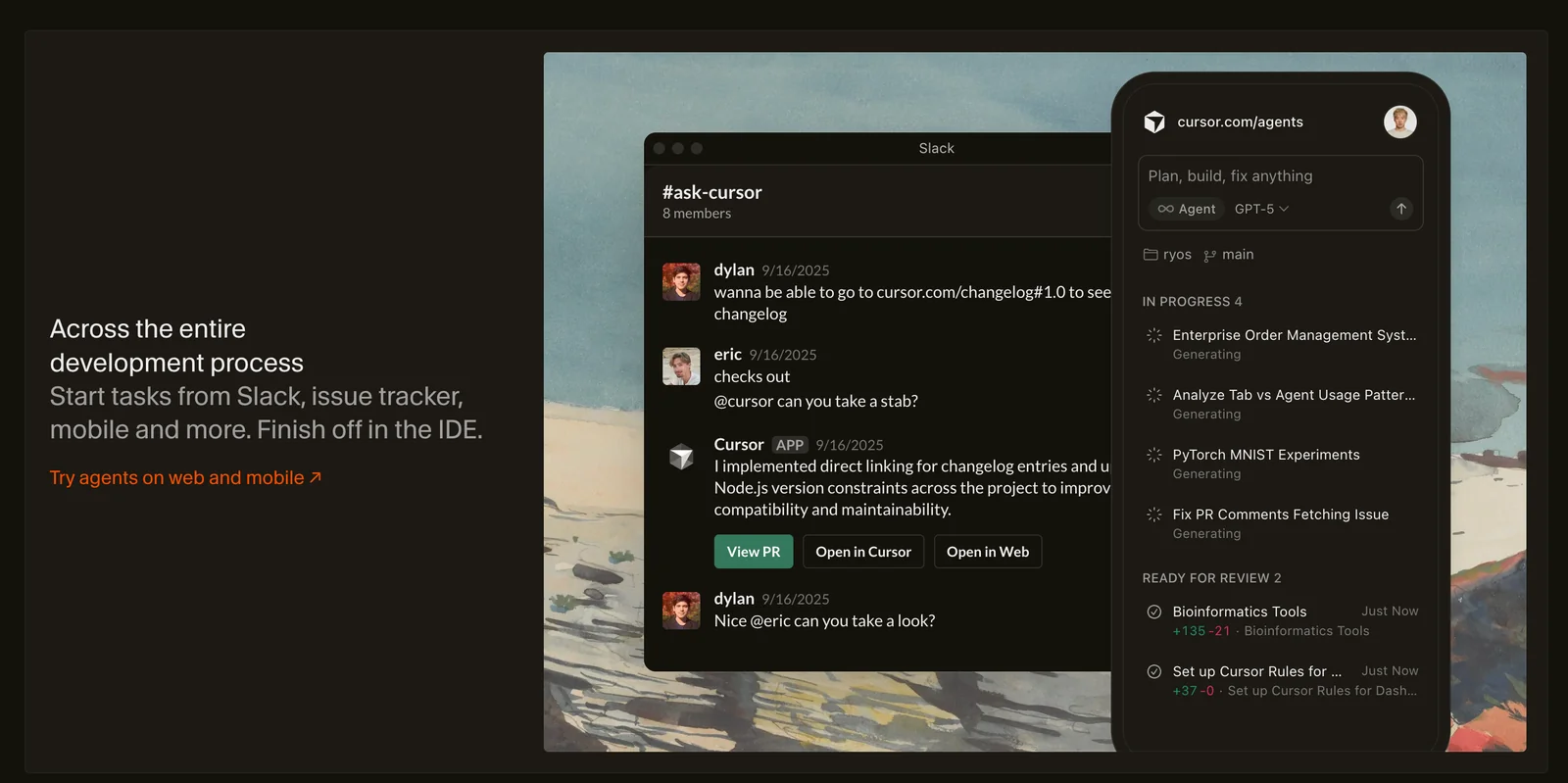1568x783 pixels.
Task: Follow Try agents on web and mobile link
Action: tap(185, 477)
